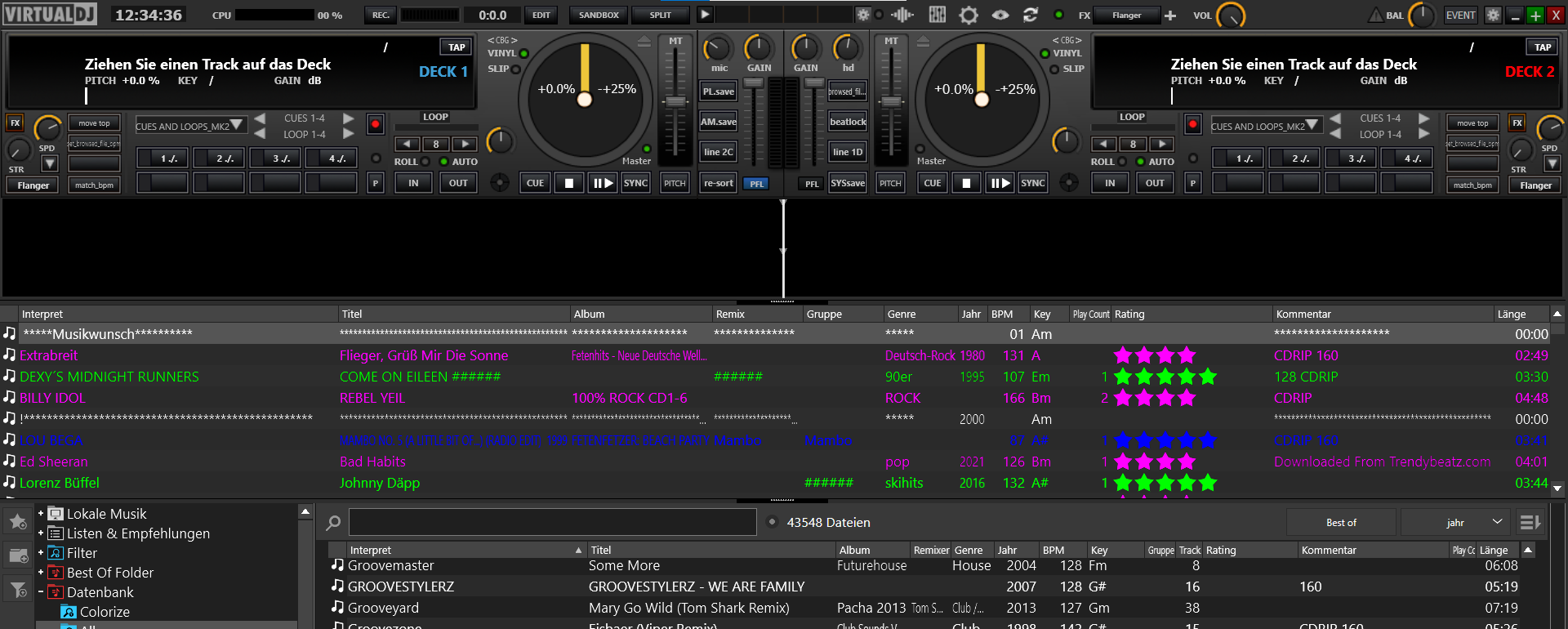Toggle deck 2 VINYL mode

1045,54
